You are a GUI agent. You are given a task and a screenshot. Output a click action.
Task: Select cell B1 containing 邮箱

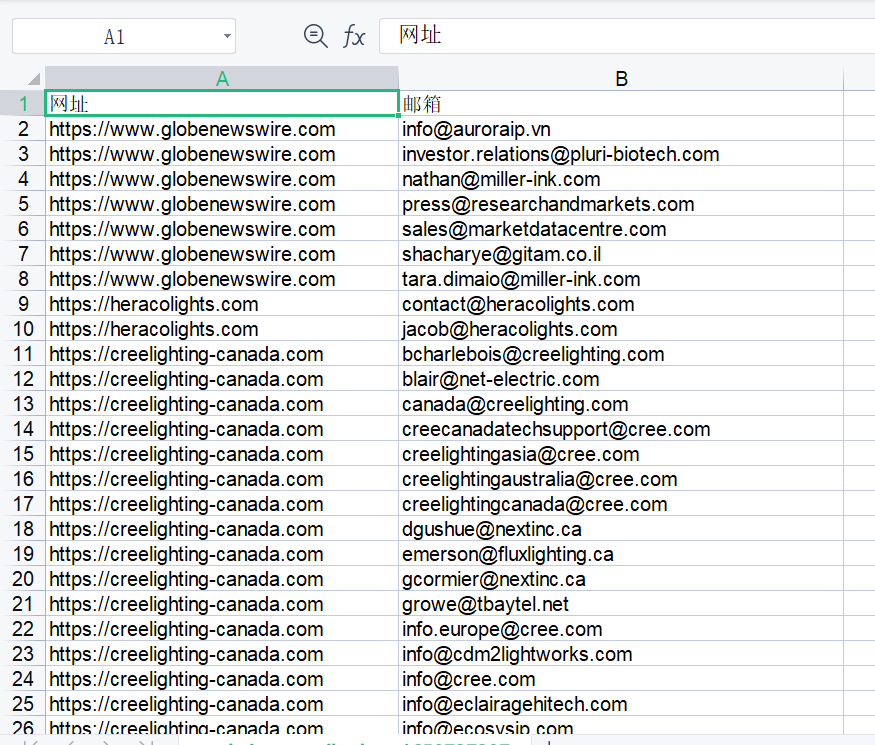click(x=621, y=104)
